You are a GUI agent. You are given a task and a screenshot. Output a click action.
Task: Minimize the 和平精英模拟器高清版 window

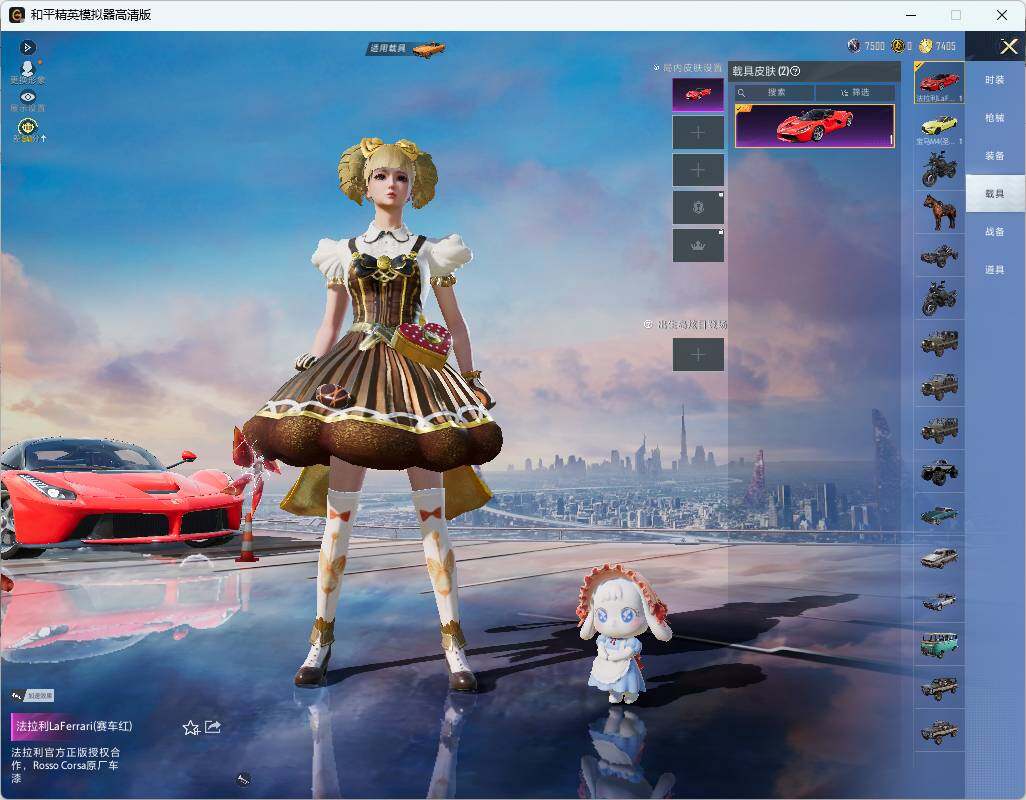911,15
